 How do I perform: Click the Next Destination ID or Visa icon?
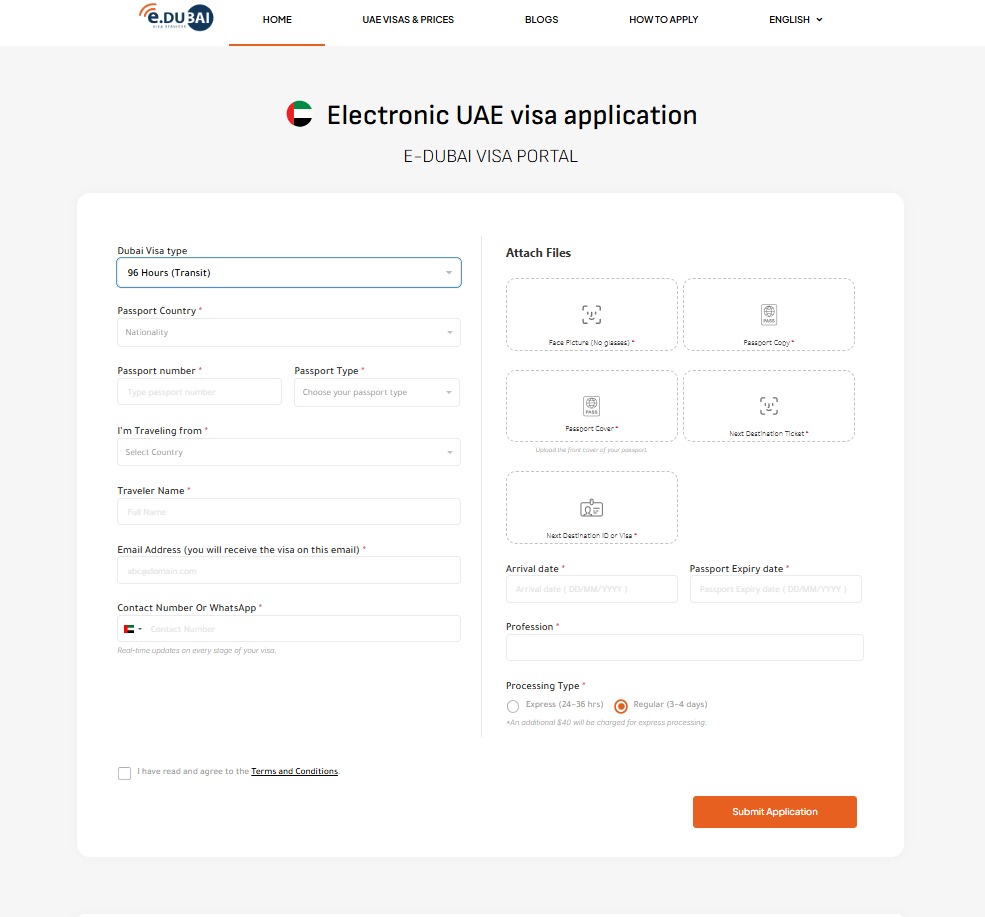click(x=591, y=507)
